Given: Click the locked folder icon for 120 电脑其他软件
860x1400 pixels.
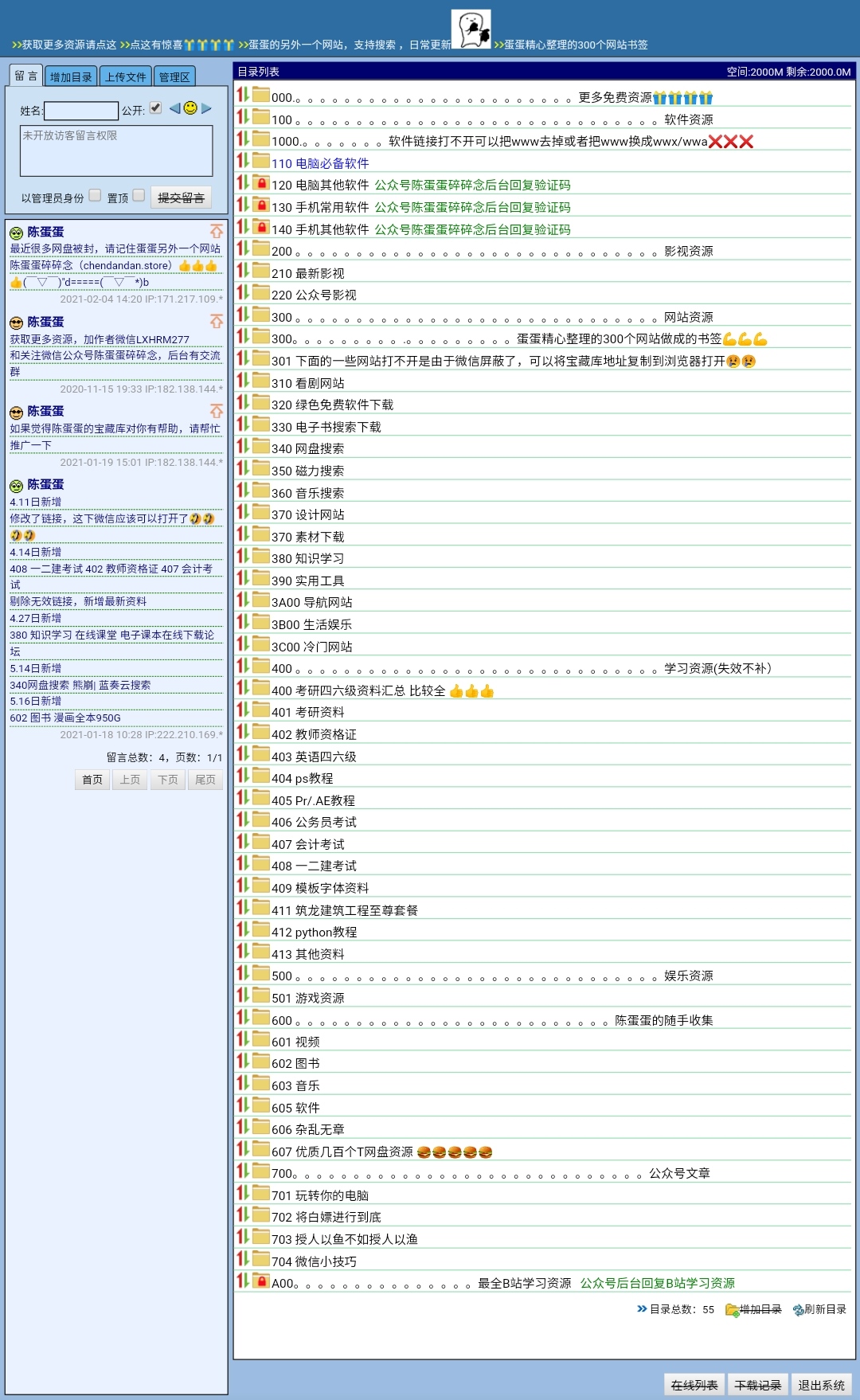Looking at the screenshot, I should [x=261, y=183].
